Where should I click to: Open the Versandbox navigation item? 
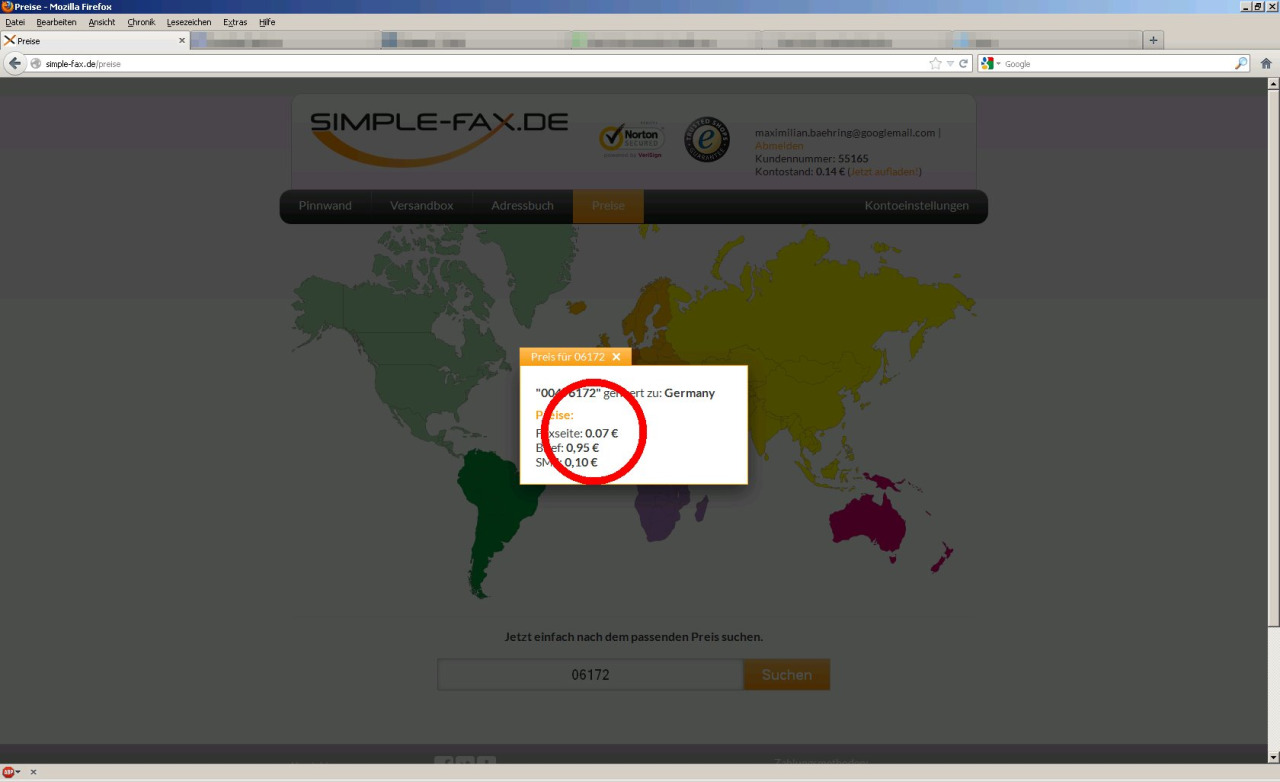pyautogui.click(x=421, y=206)
